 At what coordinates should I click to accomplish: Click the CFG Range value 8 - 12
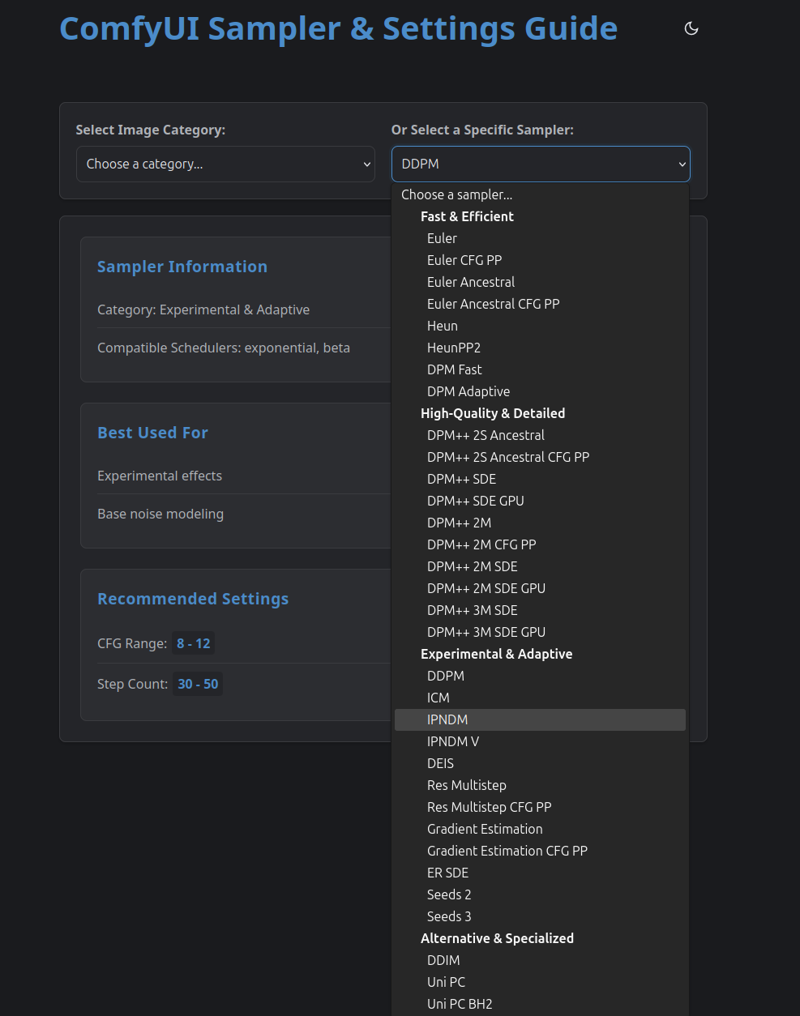coord(193,643)
